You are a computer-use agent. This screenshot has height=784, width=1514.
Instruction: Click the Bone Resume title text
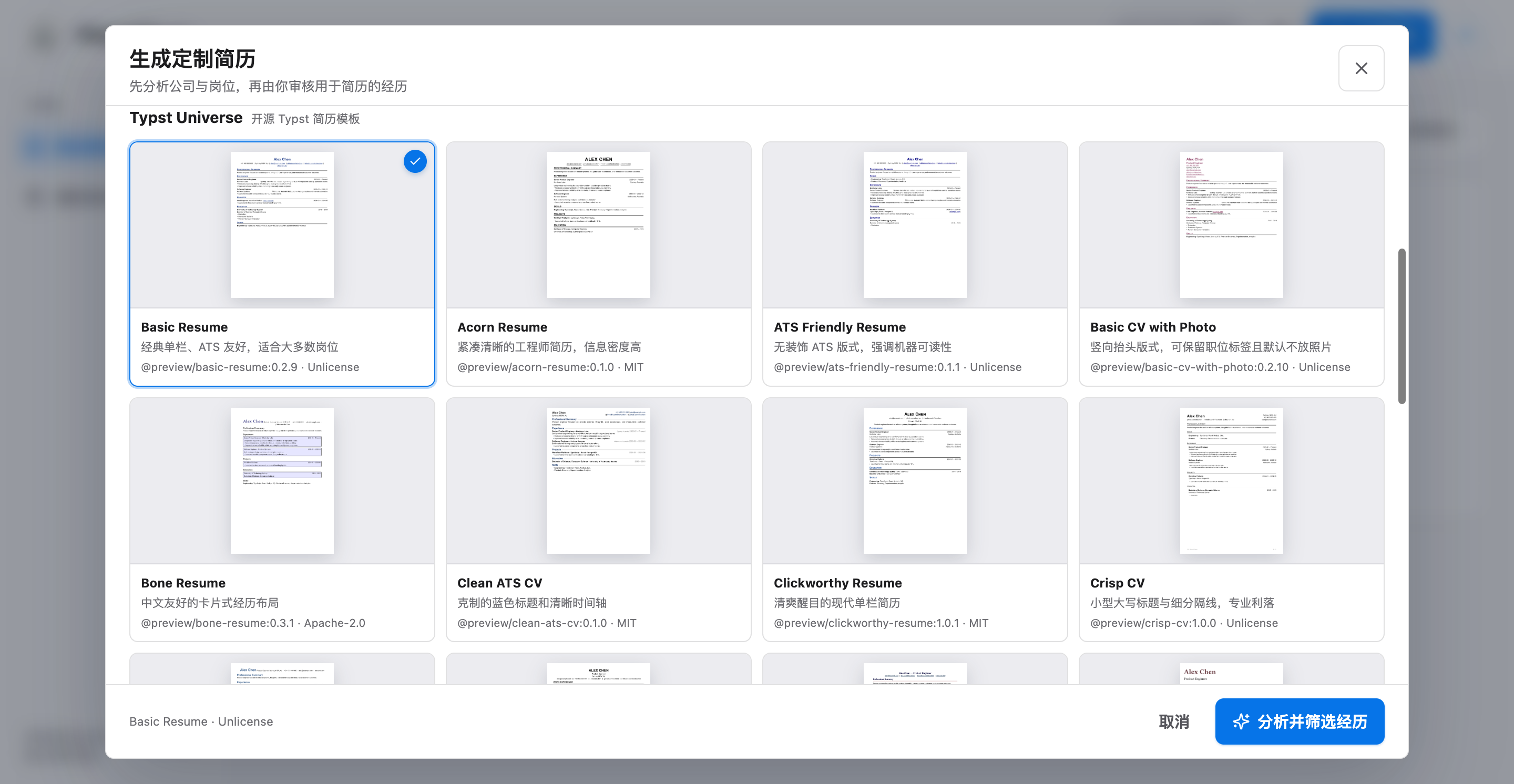[183, 583]
